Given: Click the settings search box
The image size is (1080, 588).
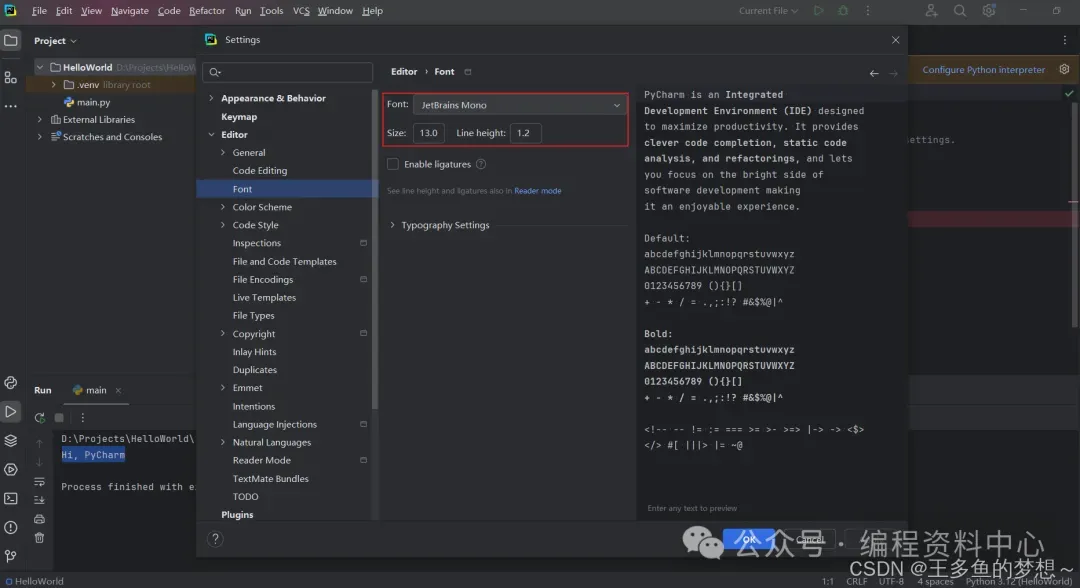Looking at the screenshot, I should [x=288, y=72].
